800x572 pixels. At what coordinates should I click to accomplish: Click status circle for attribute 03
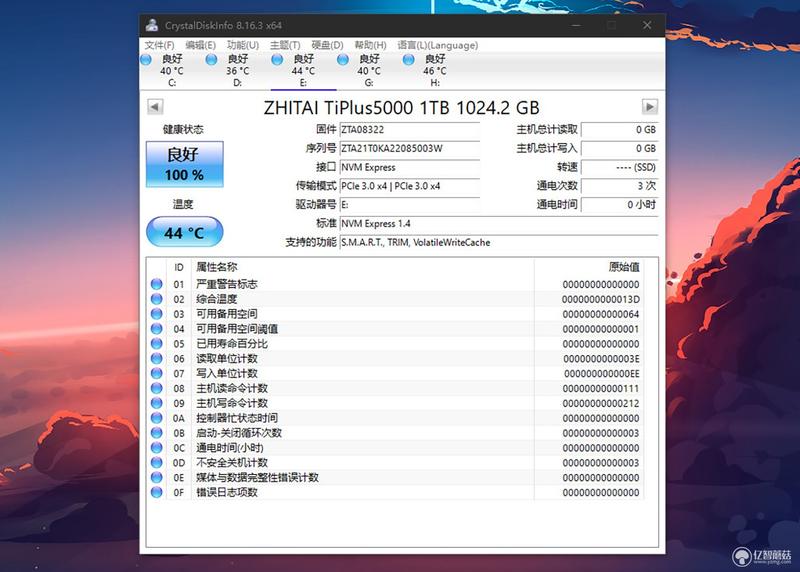pyautogui.click(x=157, y=314)
